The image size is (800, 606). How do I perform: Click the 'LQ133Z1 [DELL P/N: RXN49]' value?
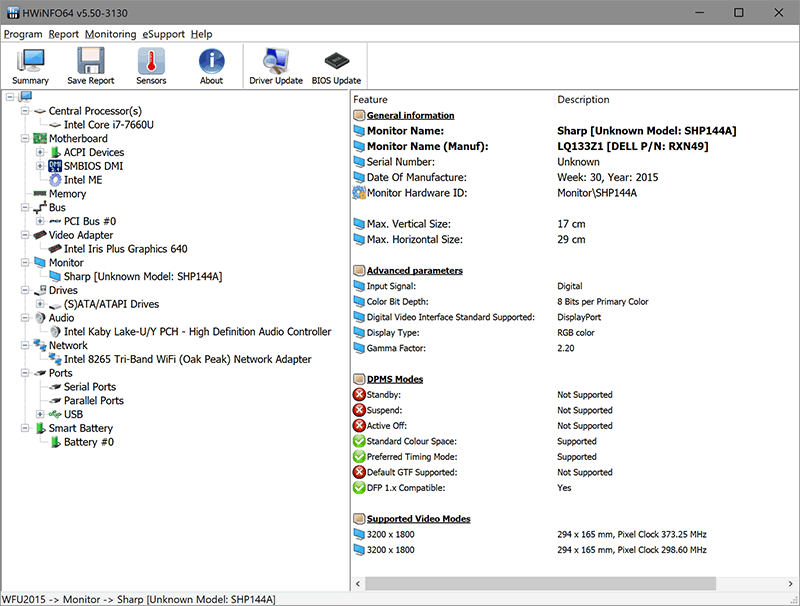pos(633,146)
